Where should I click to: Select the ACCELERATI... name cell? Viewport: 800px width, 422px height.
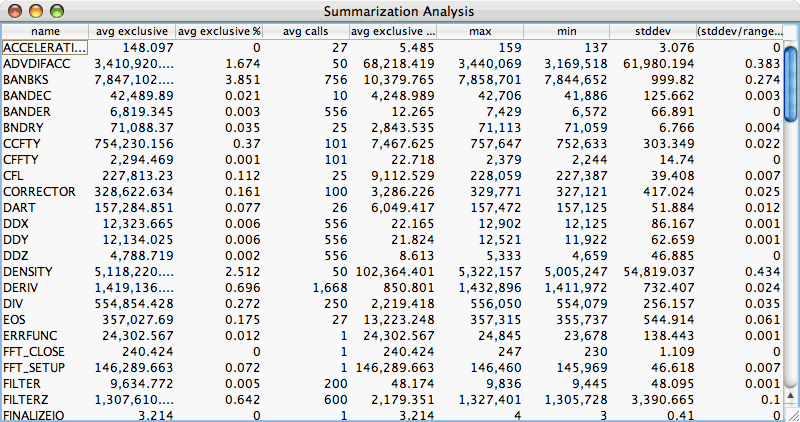[45, 47]
